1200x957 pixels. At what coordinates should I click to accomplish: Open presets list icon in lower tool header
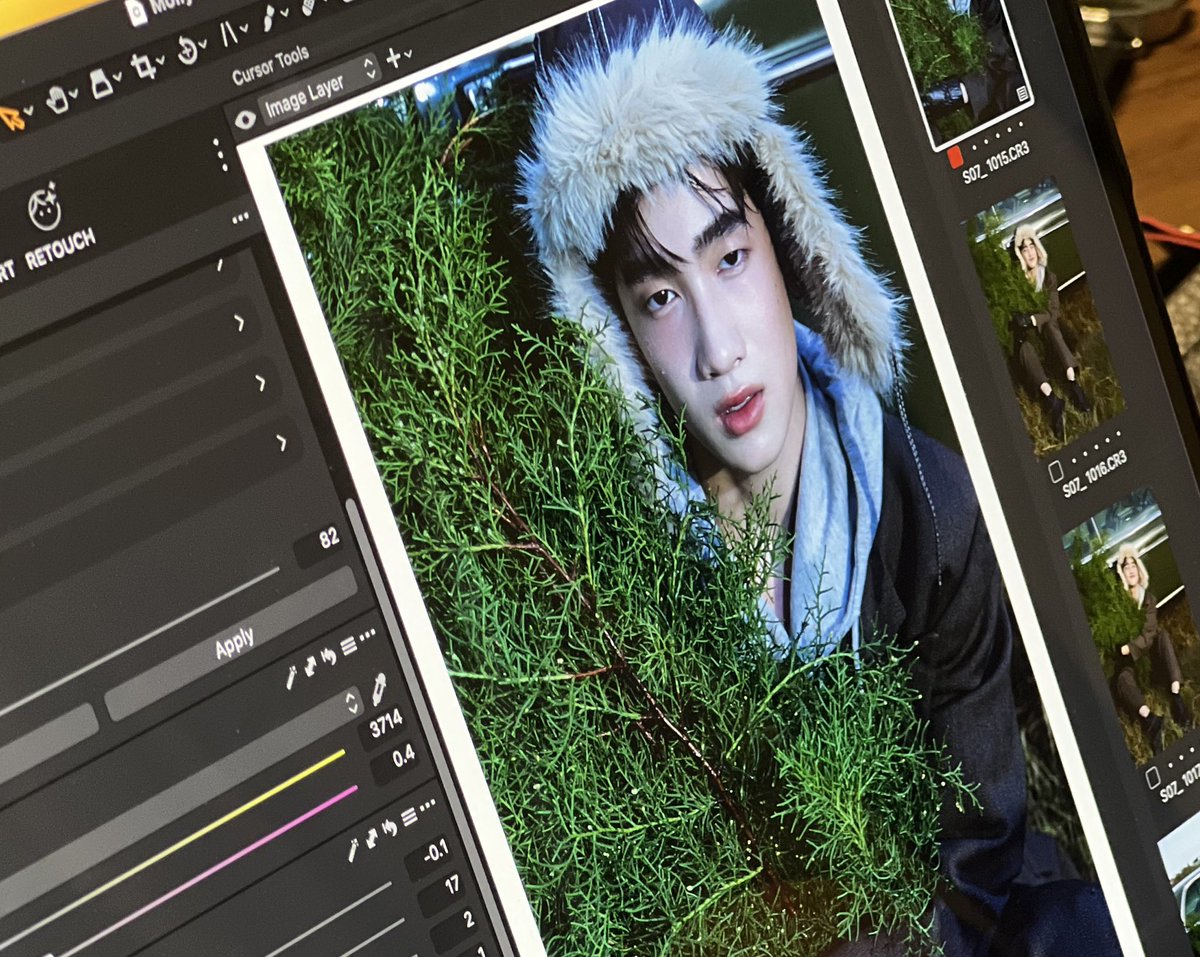click(x=408, y=817)
